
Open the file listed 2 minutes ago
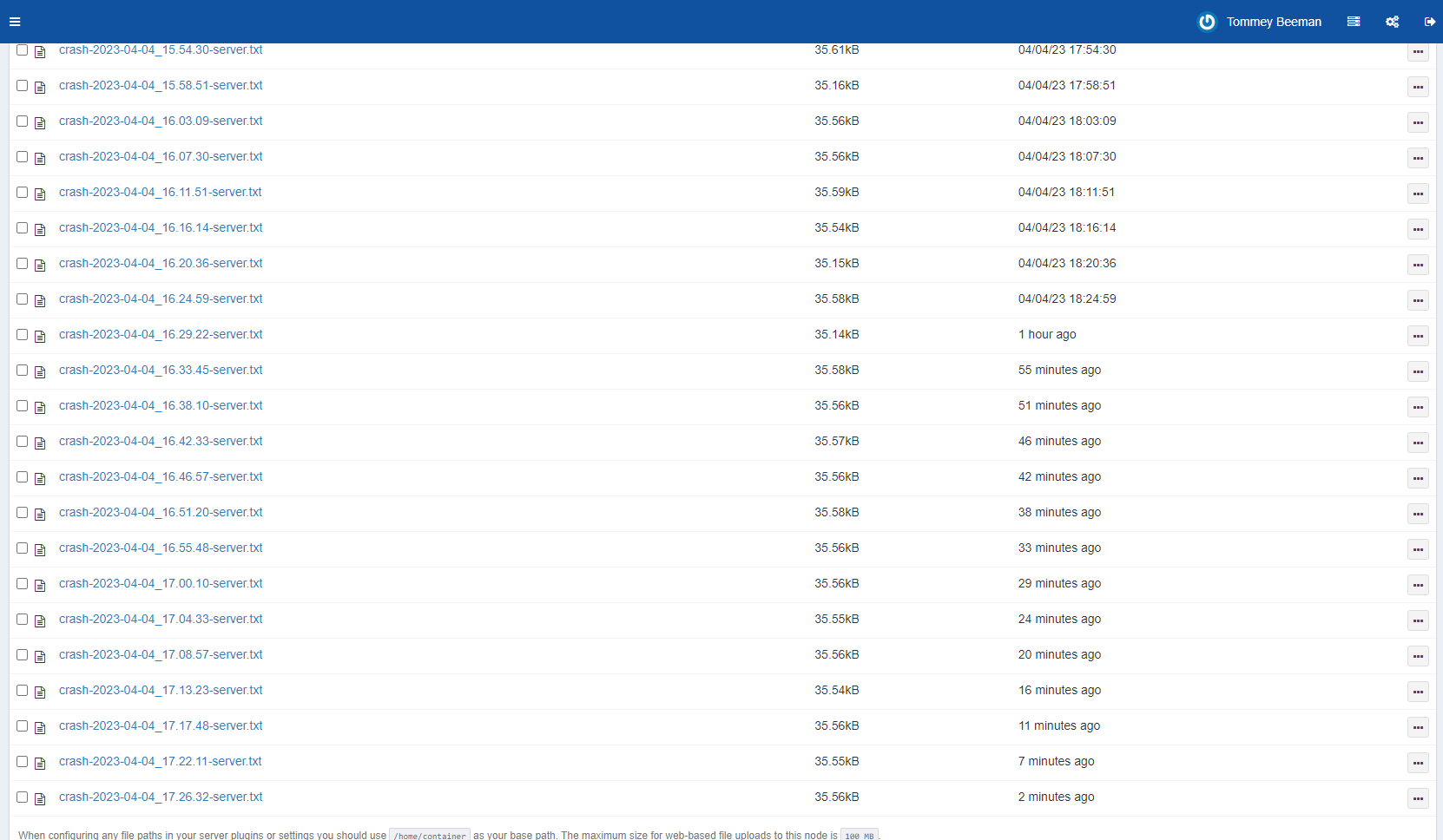pyautogui.click(x=161, y=797)
